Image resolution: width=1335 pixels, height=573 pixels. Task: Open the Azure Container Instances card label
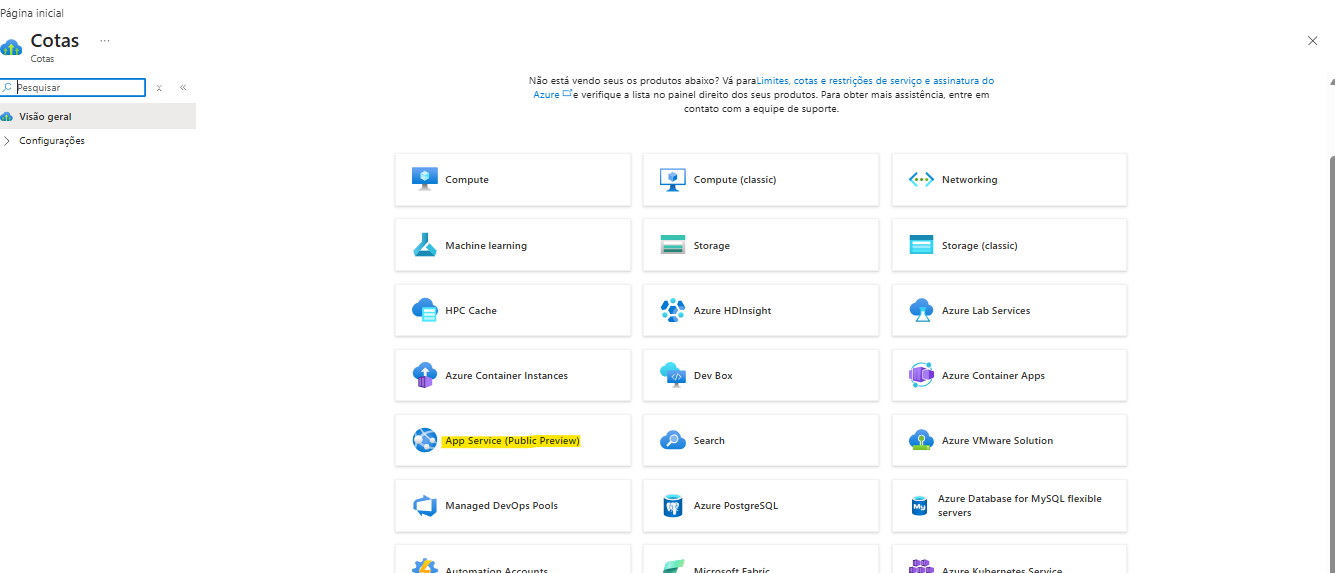point(506,376)
